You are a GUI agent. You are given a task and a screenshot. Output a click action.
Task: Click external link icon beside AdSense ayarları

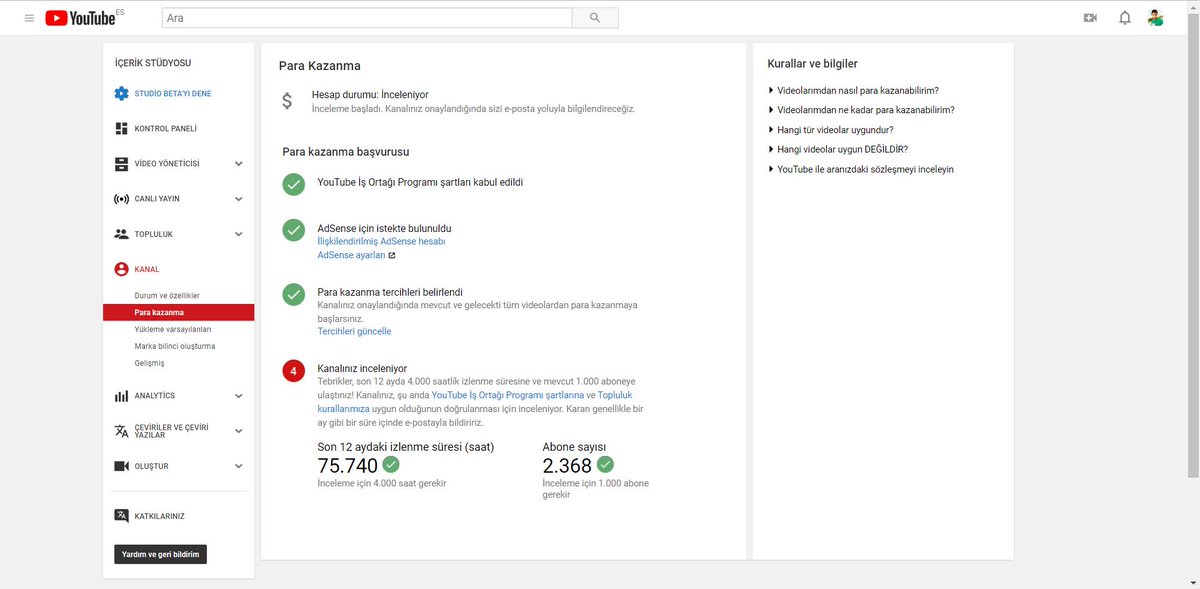coord(392,256)
